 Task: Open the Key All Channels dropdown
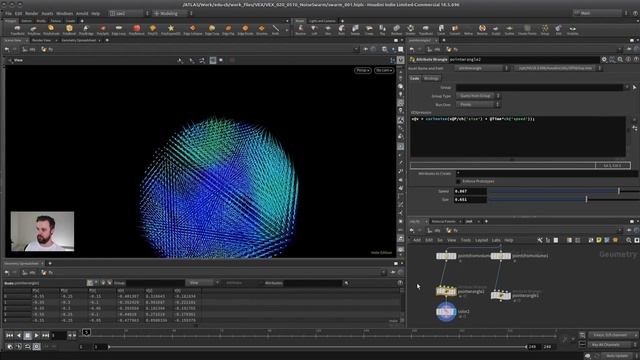coord(613,344)
